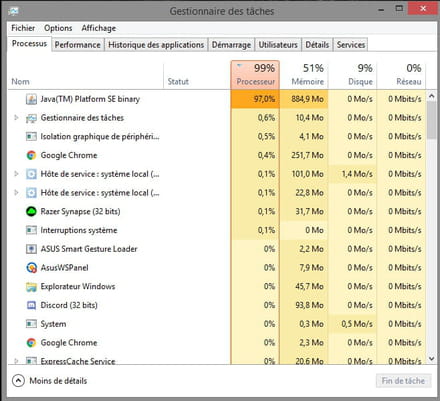The width and height of the screenshot is (440, 401).
Task: Click the process list scrollbar thumb
Action: (x=432, y=120)
